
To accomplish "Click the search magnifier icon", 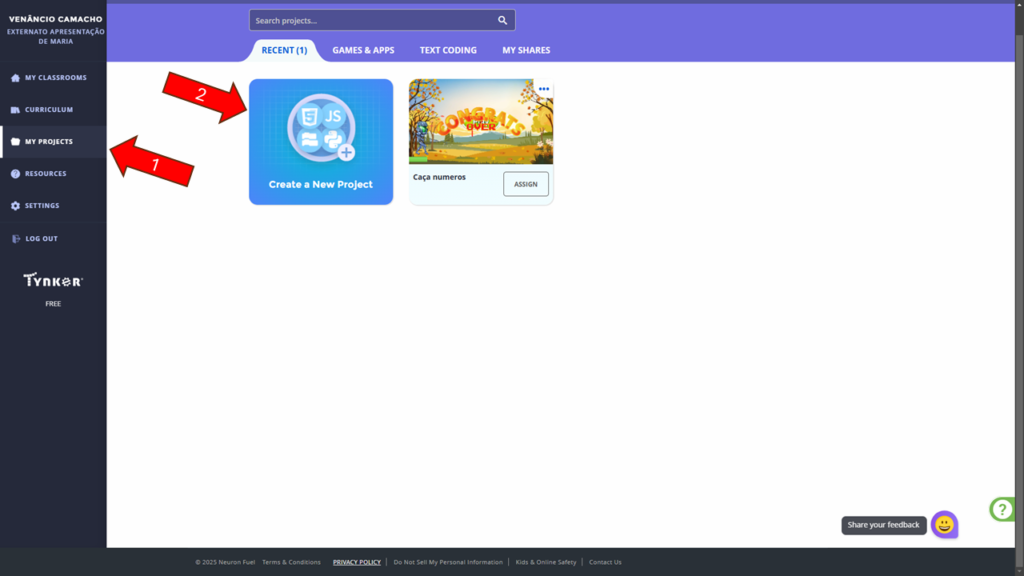I will pyautogui.click(x=503, y=20).
